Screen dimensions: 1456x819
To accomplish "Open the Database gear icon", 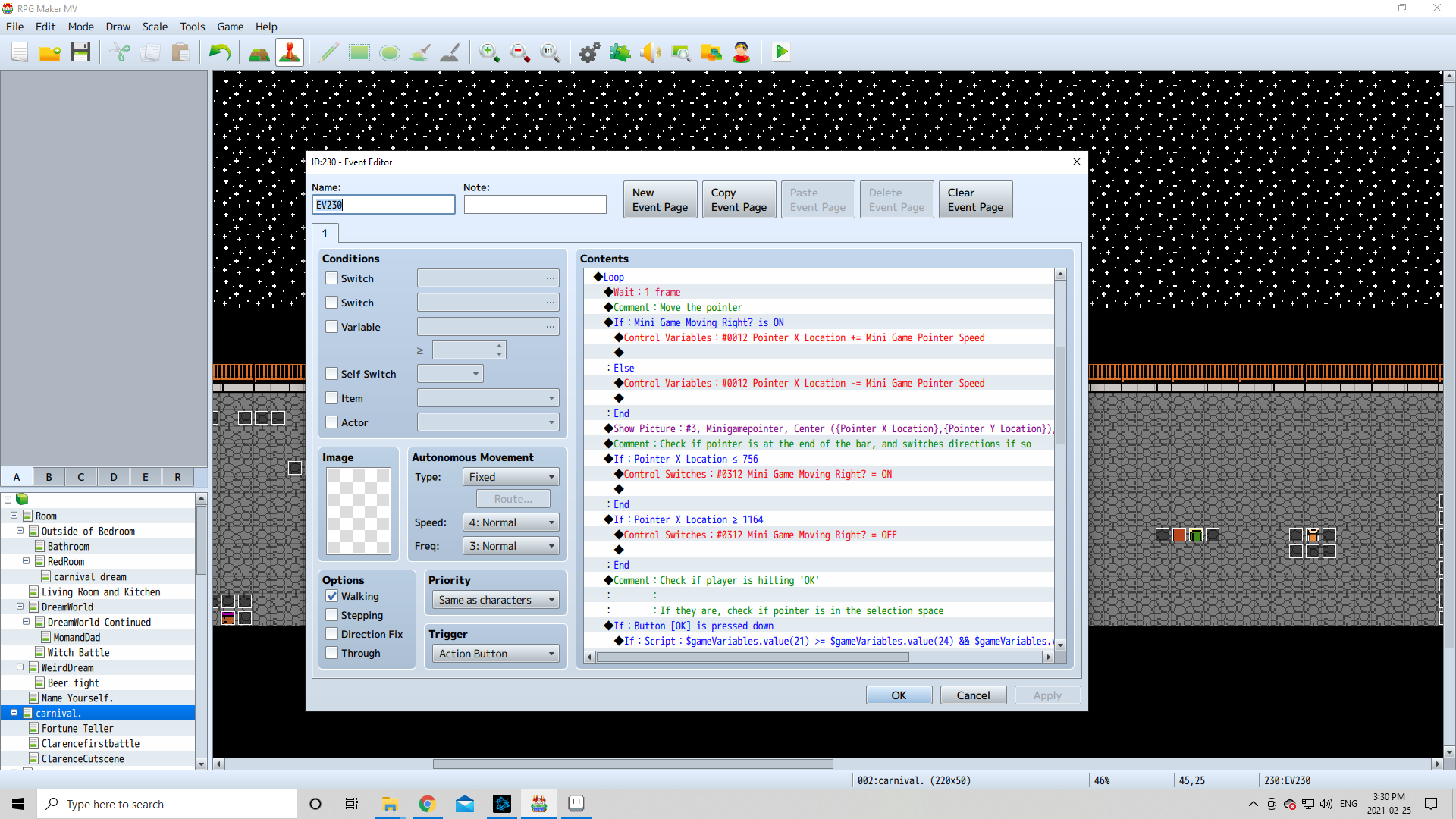I will (x=590, y=52).
